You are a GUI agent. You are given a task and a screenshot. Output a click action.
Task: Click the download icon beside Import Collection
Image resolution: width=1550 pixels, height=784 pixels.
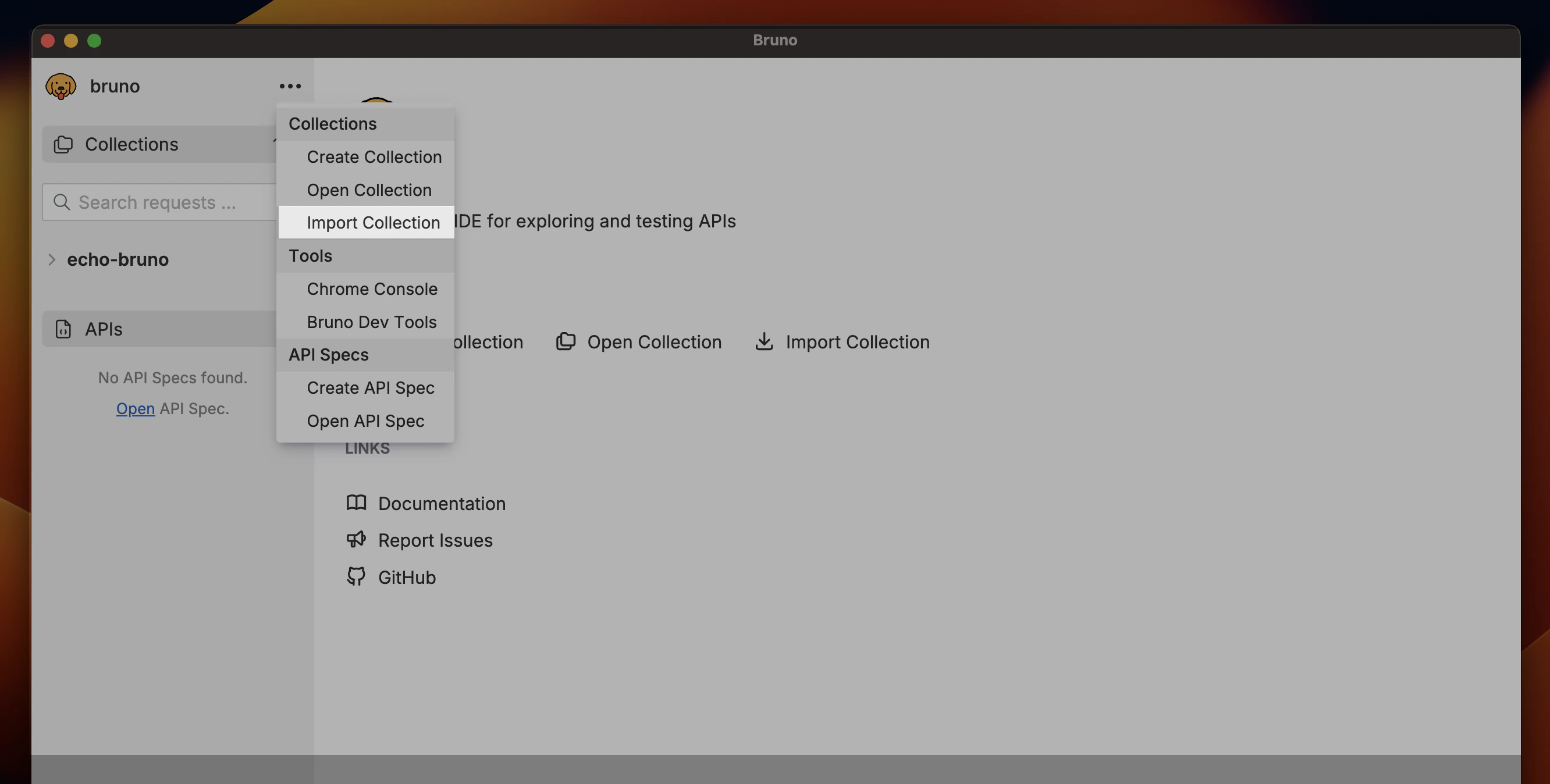[x=763, y=341]
